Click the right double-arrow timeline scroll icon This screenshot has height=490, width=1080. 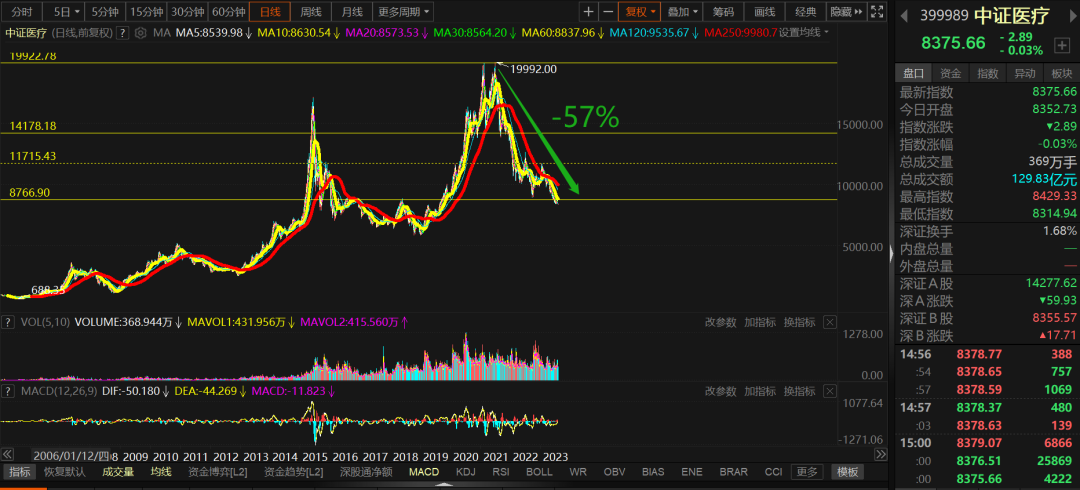pos(881,455)
